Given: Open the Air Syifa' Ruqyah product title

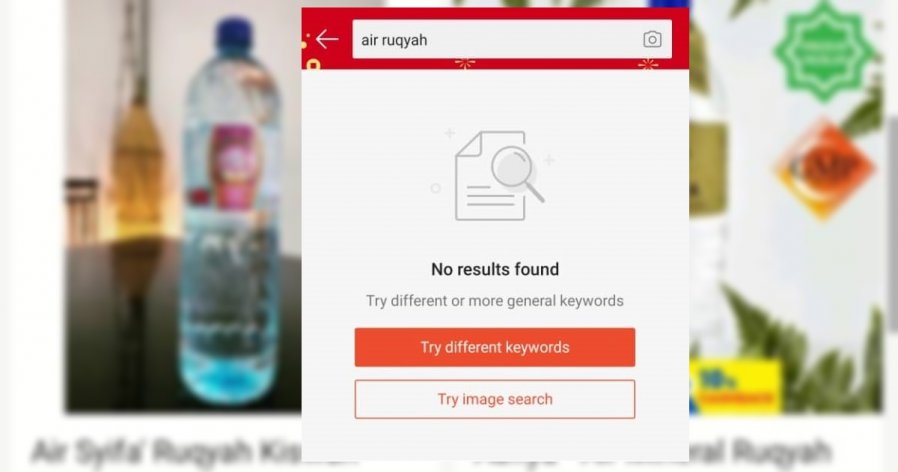Looking at the screenshot, I should (166, 451).
